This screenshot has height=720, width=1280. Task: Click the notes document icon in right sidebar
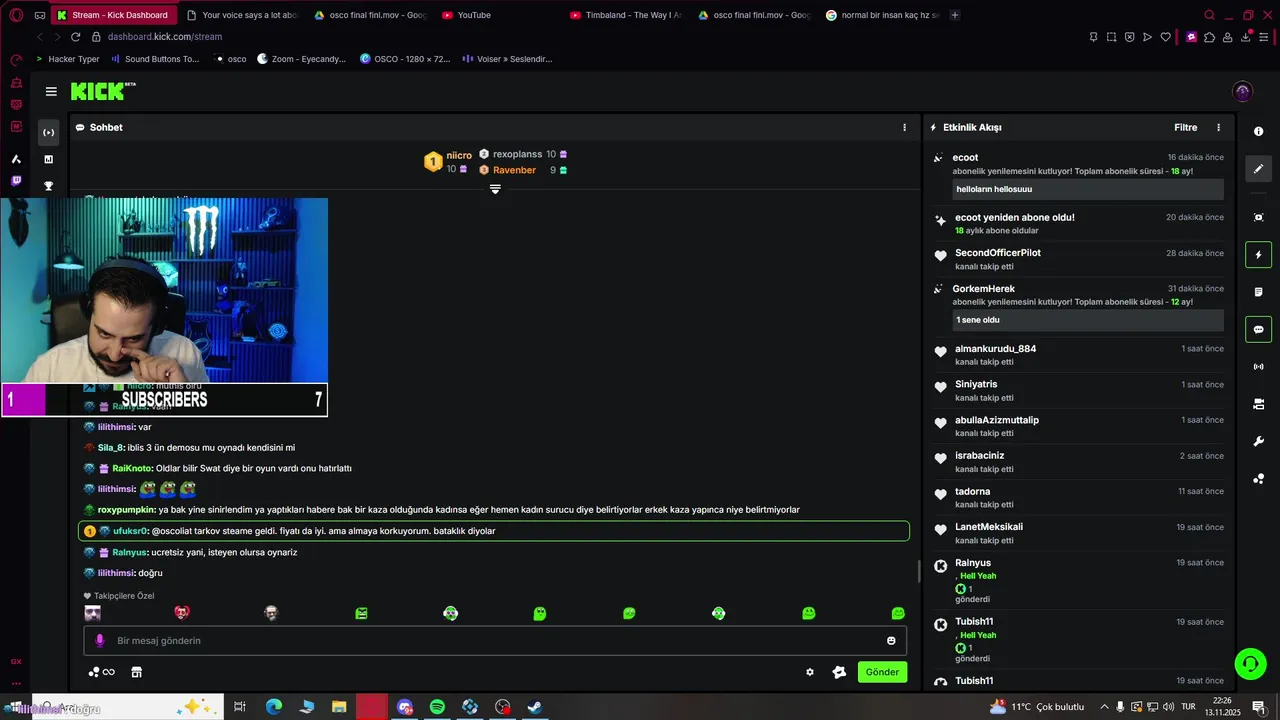tap(1258, 292)
